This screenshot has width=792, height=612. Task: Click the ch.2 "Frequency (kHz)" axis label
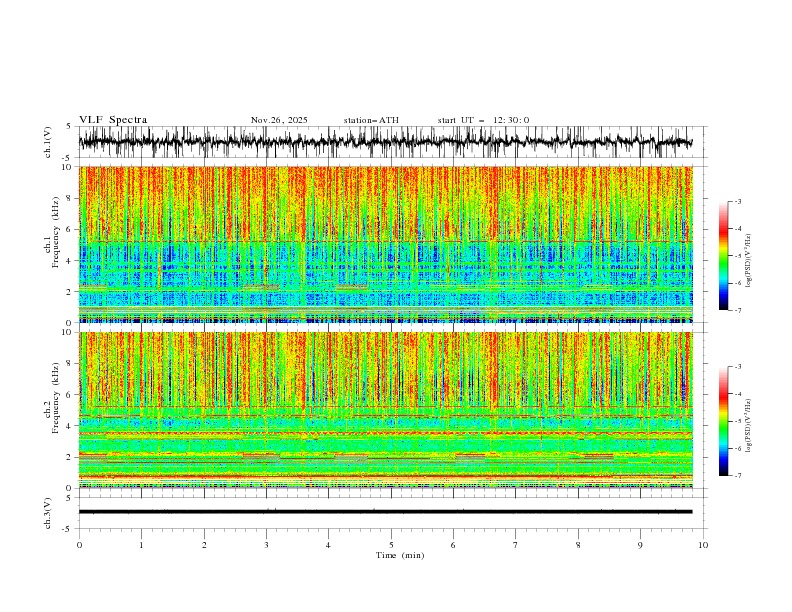[x=56, y=397]
